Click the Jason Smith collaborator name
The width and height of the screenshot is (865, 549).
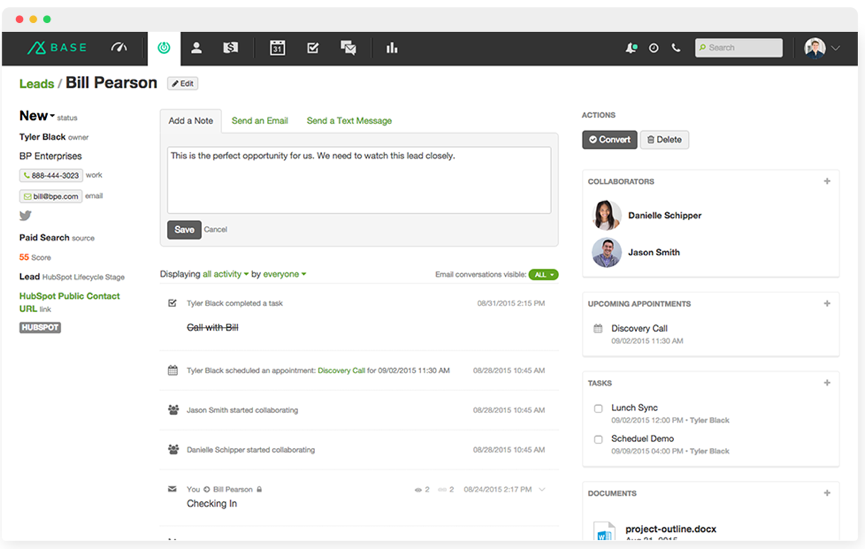654,253
